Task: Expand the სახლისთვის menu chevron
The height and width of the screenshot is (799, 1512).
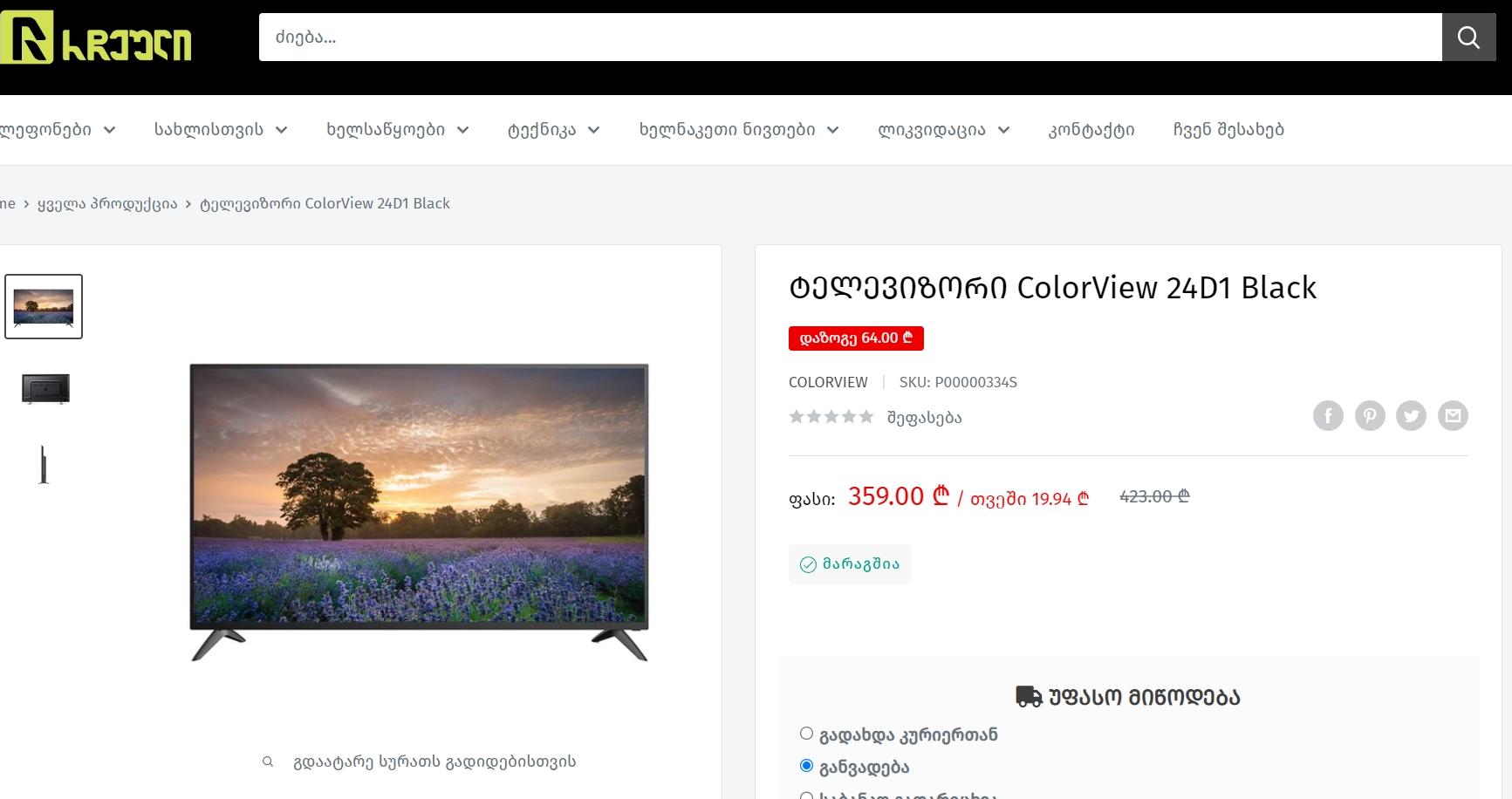Action: [x=281, y=130]
